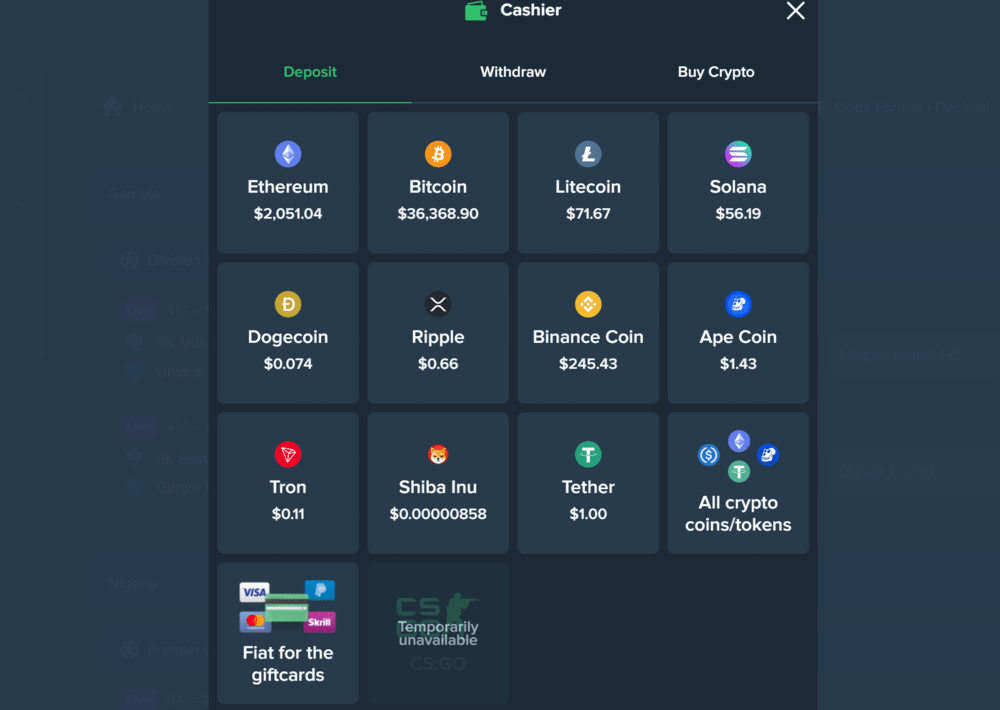Image resolution: width=1000 pixels, height=710 pixels.
Task: Click the Ape Coin price $1.43
Action: [x=738, y=364]
